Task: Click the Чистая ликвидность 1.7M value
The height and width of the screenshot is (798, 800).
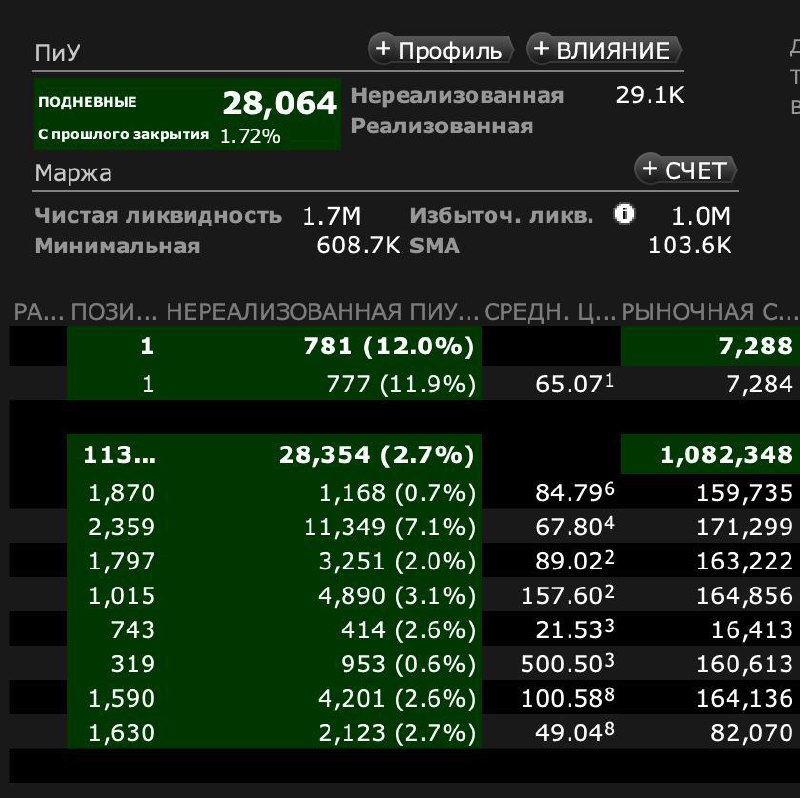Action: 332,216
